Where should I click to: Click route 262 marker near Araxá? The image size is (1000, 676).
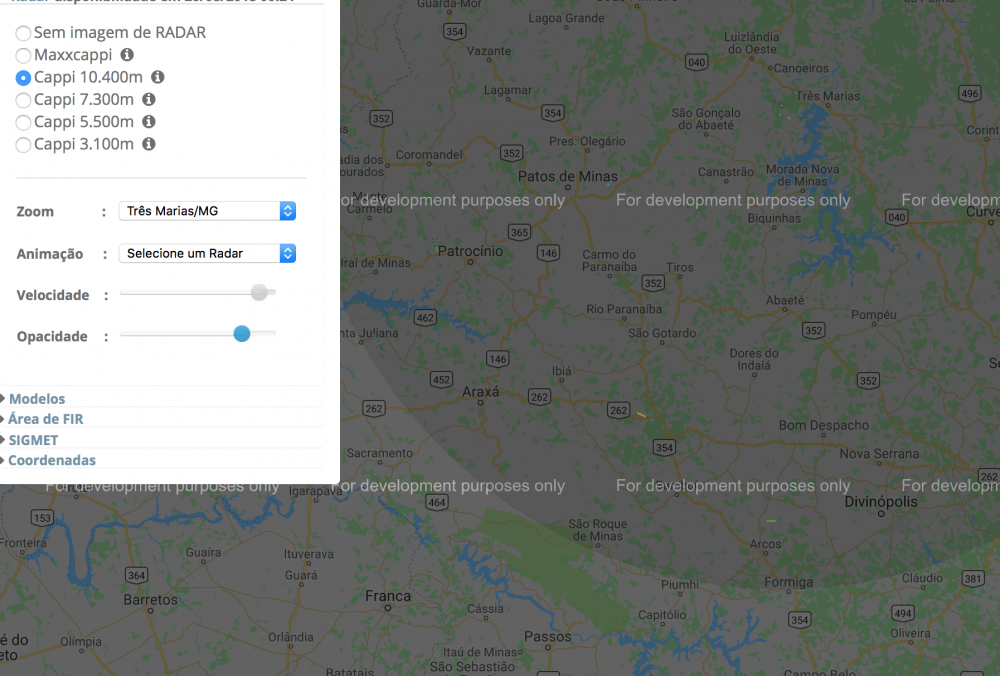tap(540, 397)
